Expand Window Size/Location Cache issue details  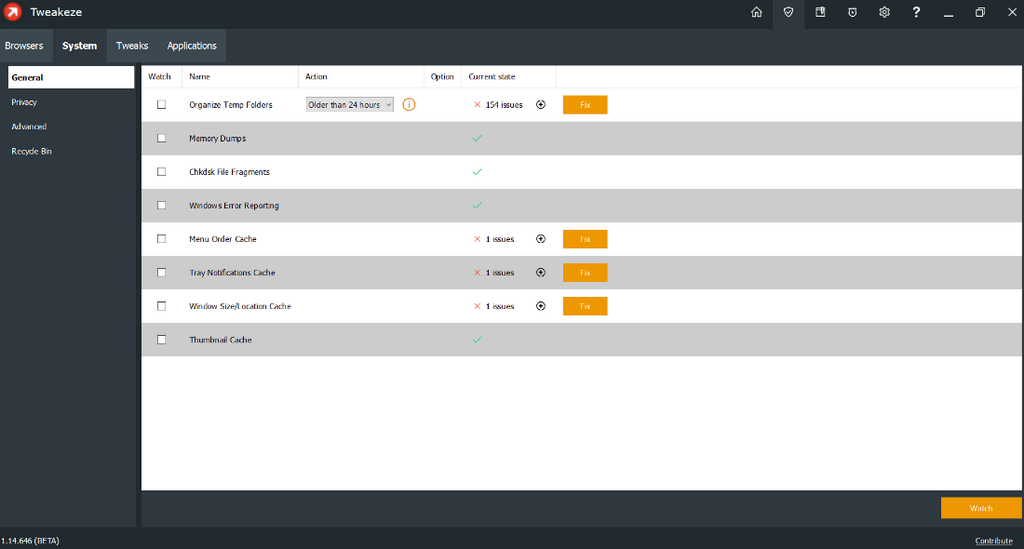pyautogui.click(x=541, y=306)
